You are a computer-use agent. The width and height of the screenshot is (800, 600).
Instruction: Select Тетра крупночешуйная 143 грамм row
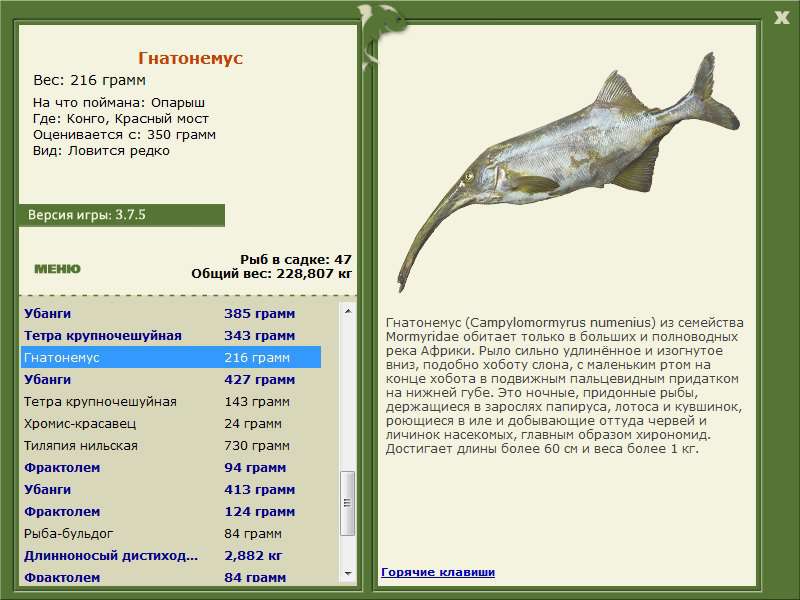click(171, 401)
